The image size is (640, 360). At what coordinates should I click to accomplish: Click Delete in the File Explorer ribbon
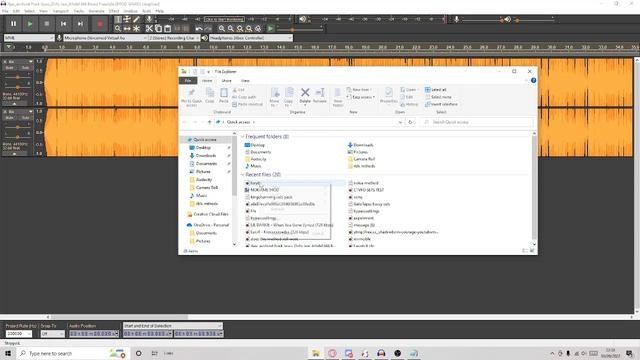click(305, 96)
